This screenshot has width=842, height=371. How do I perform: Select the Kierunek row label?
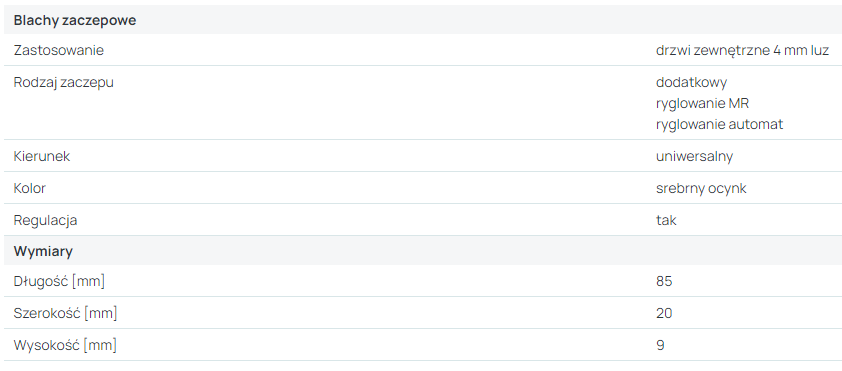tap(42, 157)
